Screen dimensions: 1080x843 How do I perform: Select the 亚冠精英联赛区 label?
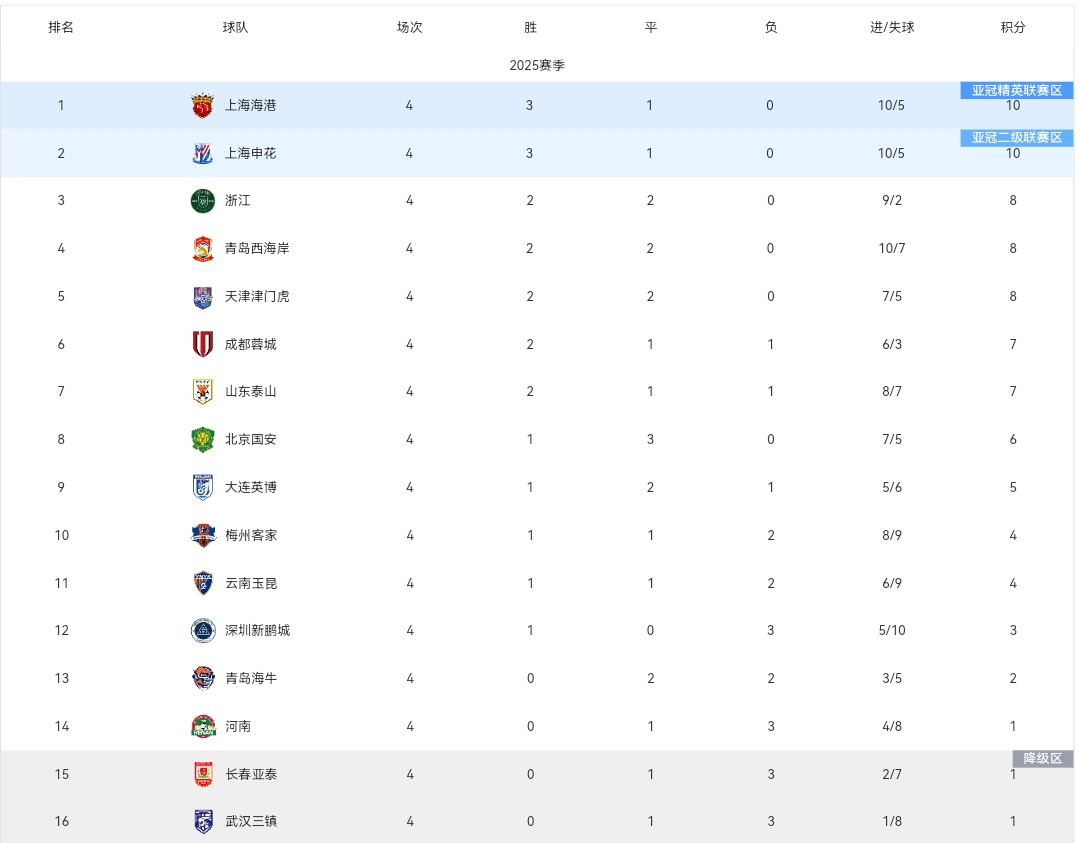1017,90
